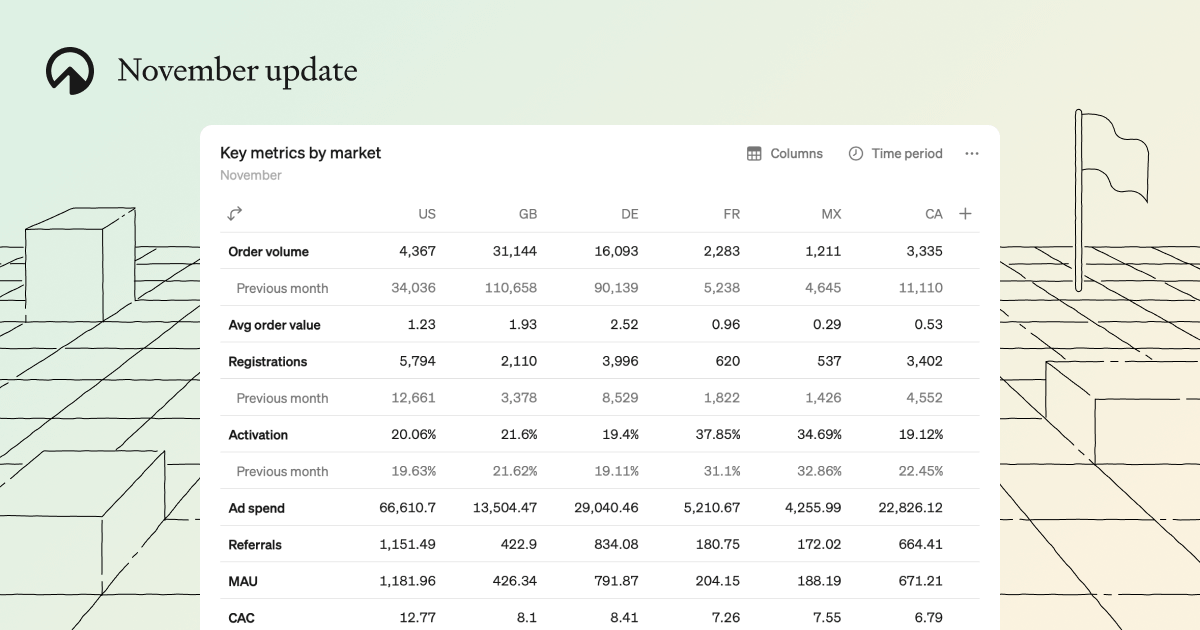Viewport: 1200px width, 630px height.
Task: Select the Registrations row label
Action: [x=267, y=362]
